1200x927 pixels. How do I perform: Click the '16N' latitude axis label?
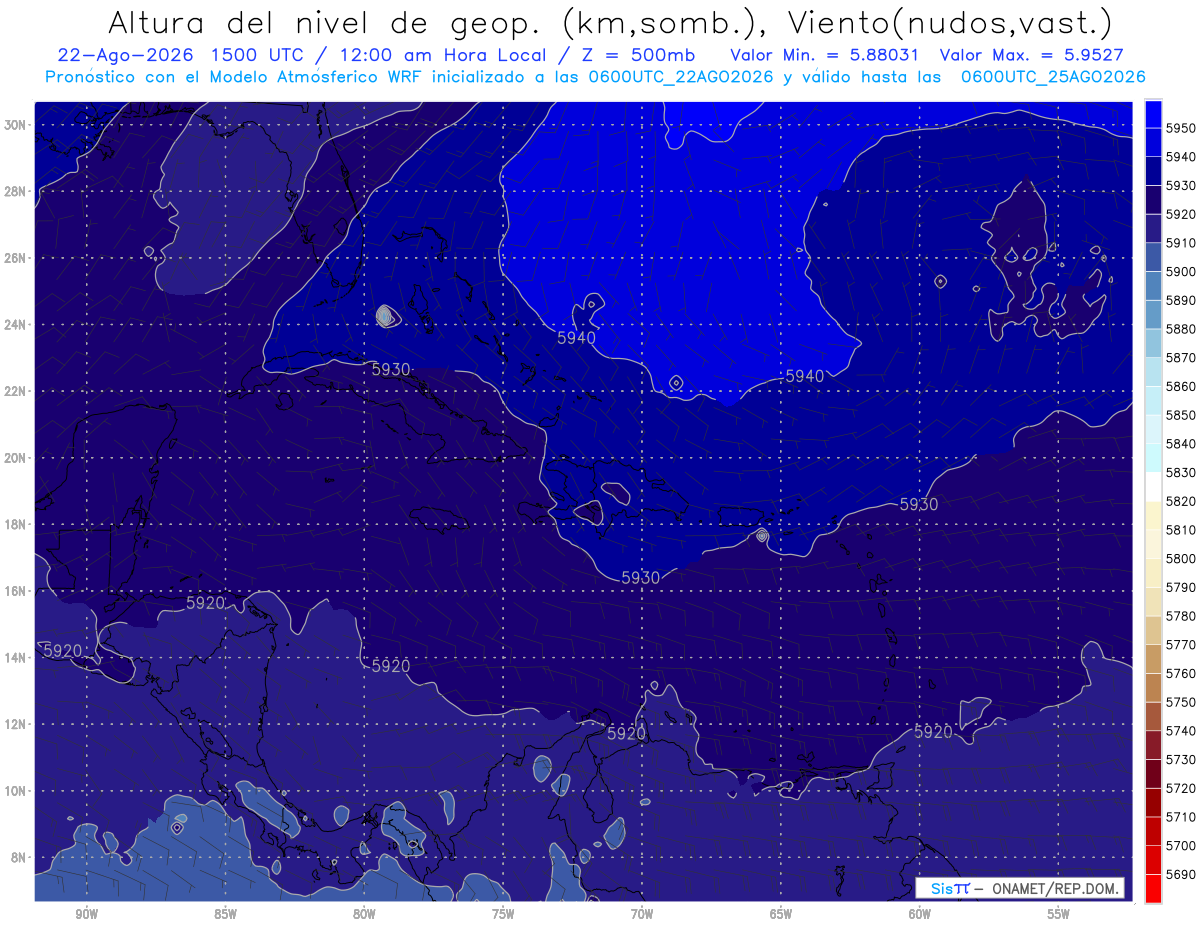point(14,591)
